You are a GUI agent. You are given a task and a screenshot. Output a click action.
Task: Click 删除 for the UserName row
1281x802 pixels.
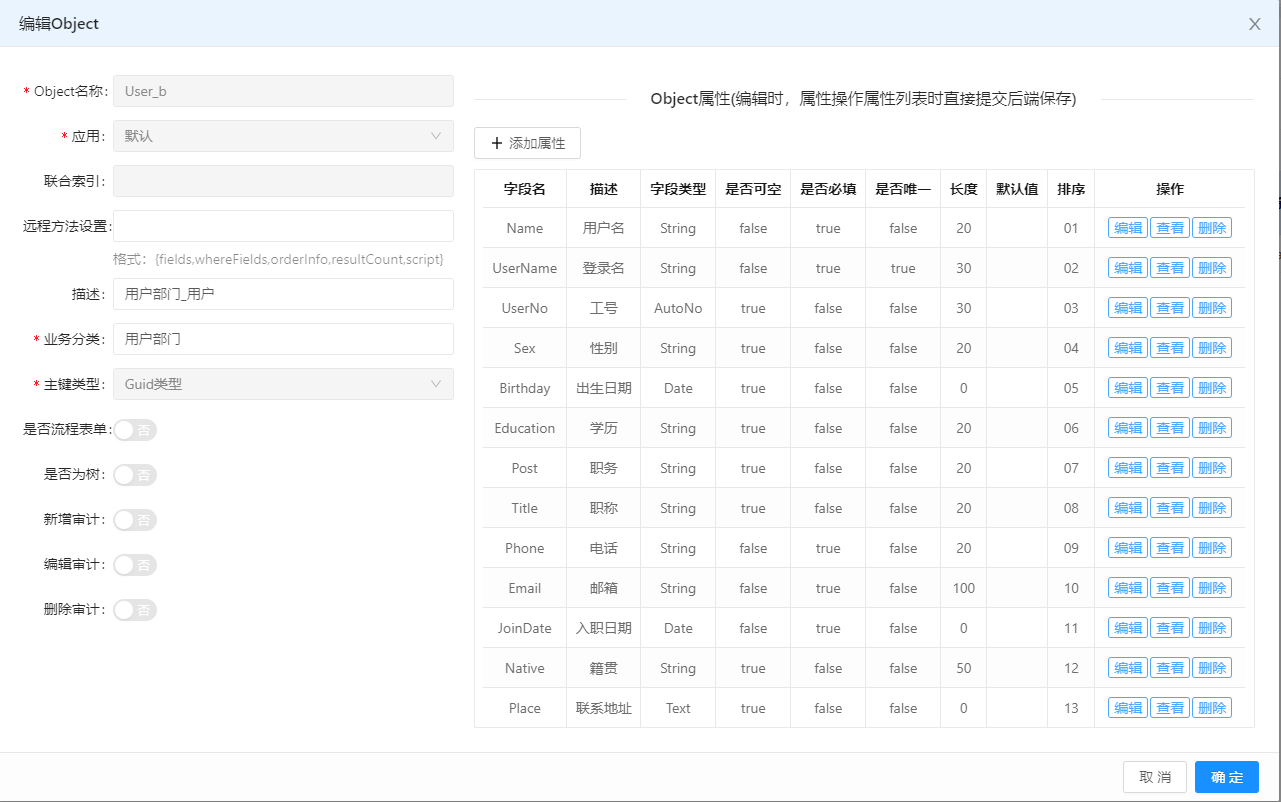point(1212,268)
